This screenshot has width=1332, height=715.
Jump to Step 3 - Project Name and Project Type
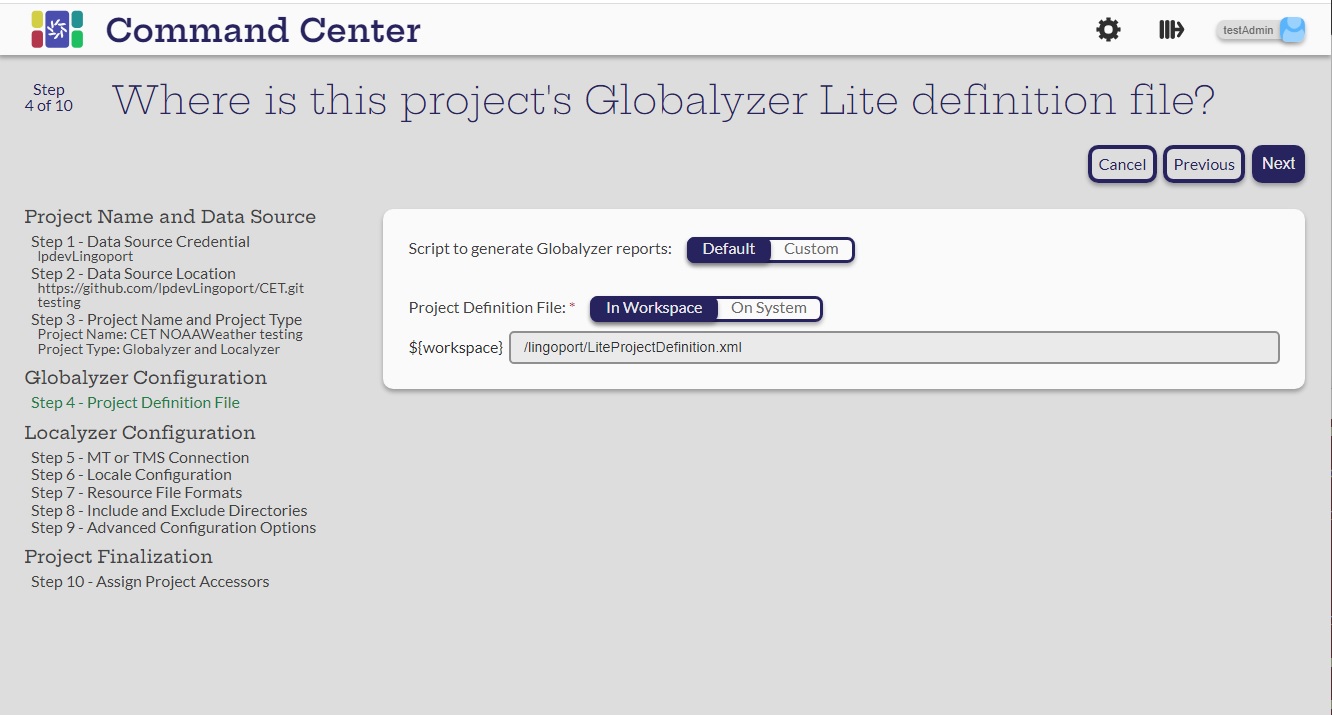pyautogui.click(x=166, y=320)
